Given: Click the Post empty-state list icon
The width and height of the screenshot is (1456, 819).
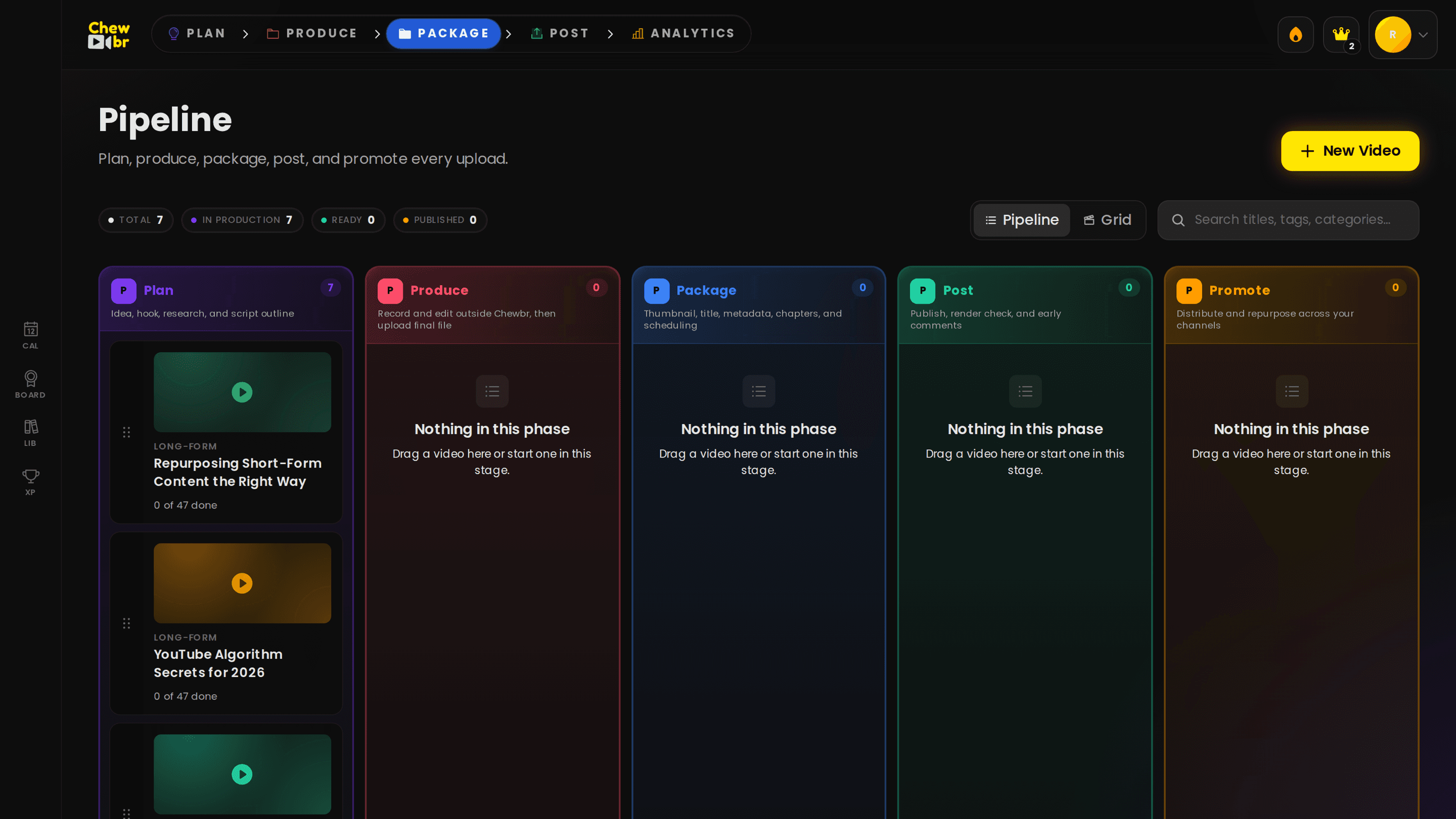Looking at the screenshot, I should pyautogui.click(x=1025, y=391).
